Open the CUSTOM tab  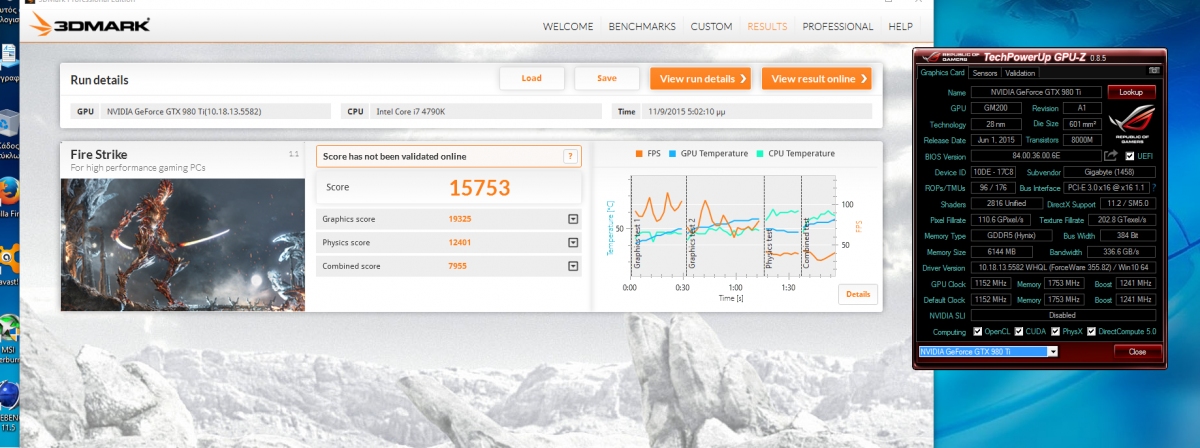pyautogui.click(x=711, y=26)
